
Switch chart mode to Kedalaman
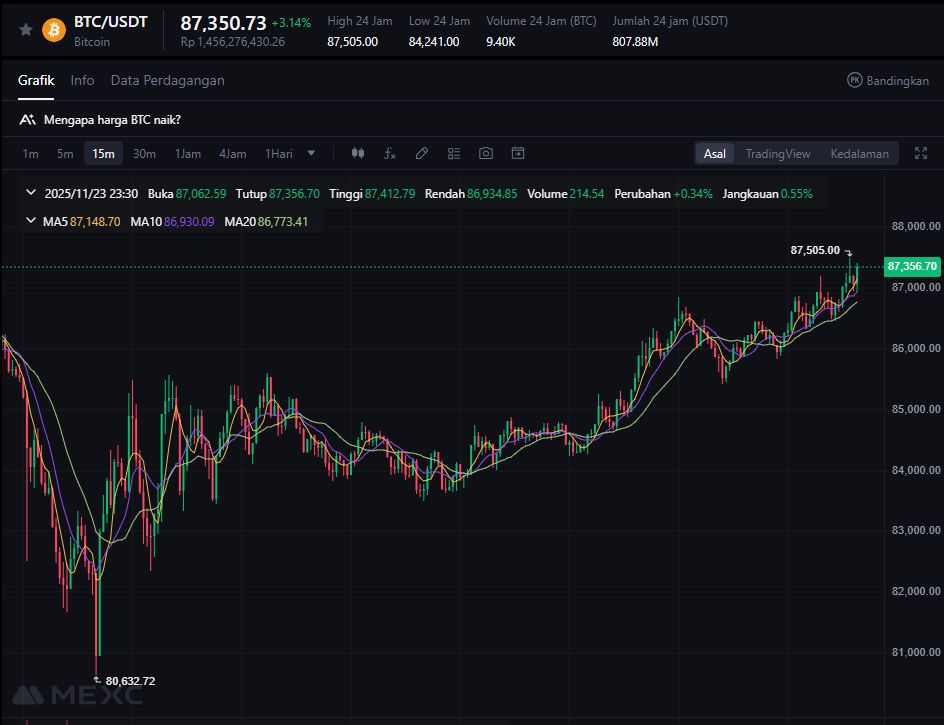(x=859, y=153)
